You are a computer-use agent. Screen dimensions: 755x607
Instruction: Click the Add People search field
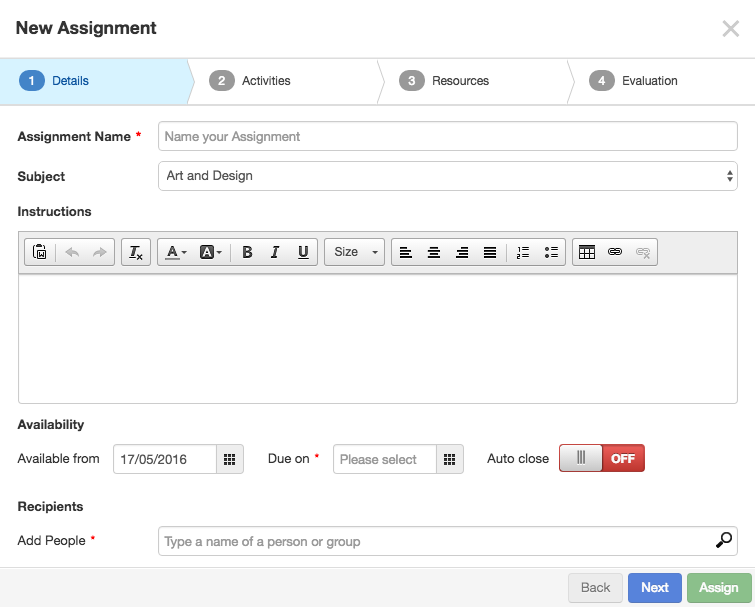(448, 541)
